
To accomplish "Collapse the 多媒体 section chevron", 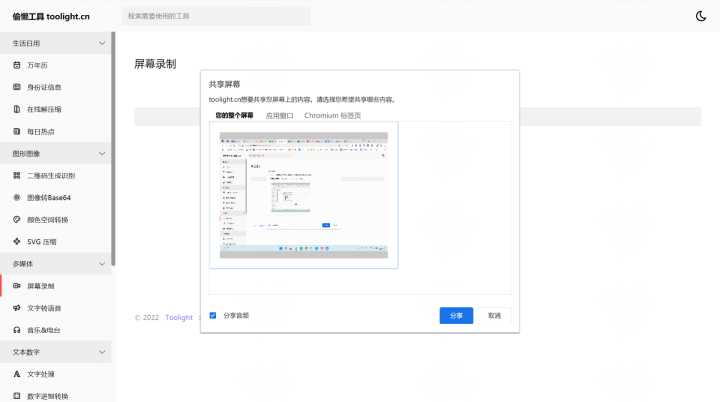I will tap(102, 264).
